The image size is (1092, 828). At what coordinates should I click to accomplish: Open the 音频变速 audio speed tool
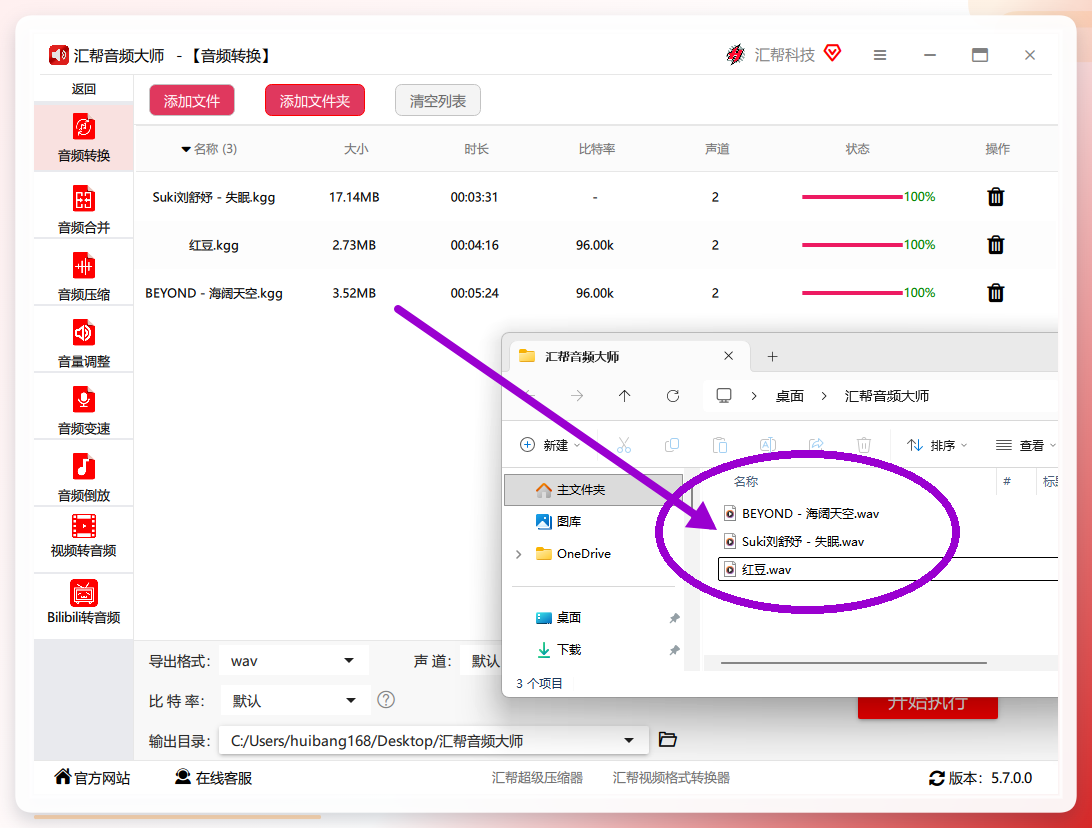(x=84, y=409)
